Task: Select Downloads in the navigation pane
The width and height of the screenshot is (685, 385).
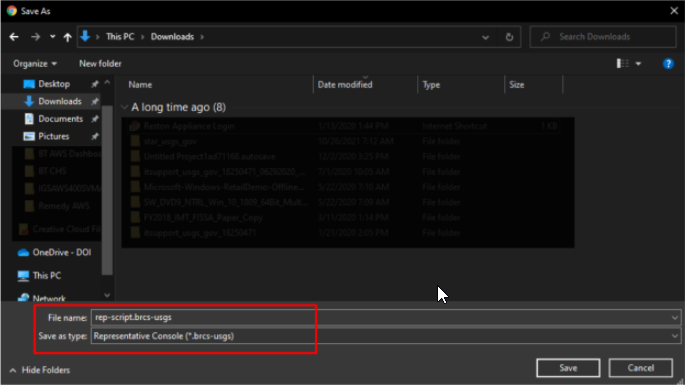Action: (x=60, y=101)
